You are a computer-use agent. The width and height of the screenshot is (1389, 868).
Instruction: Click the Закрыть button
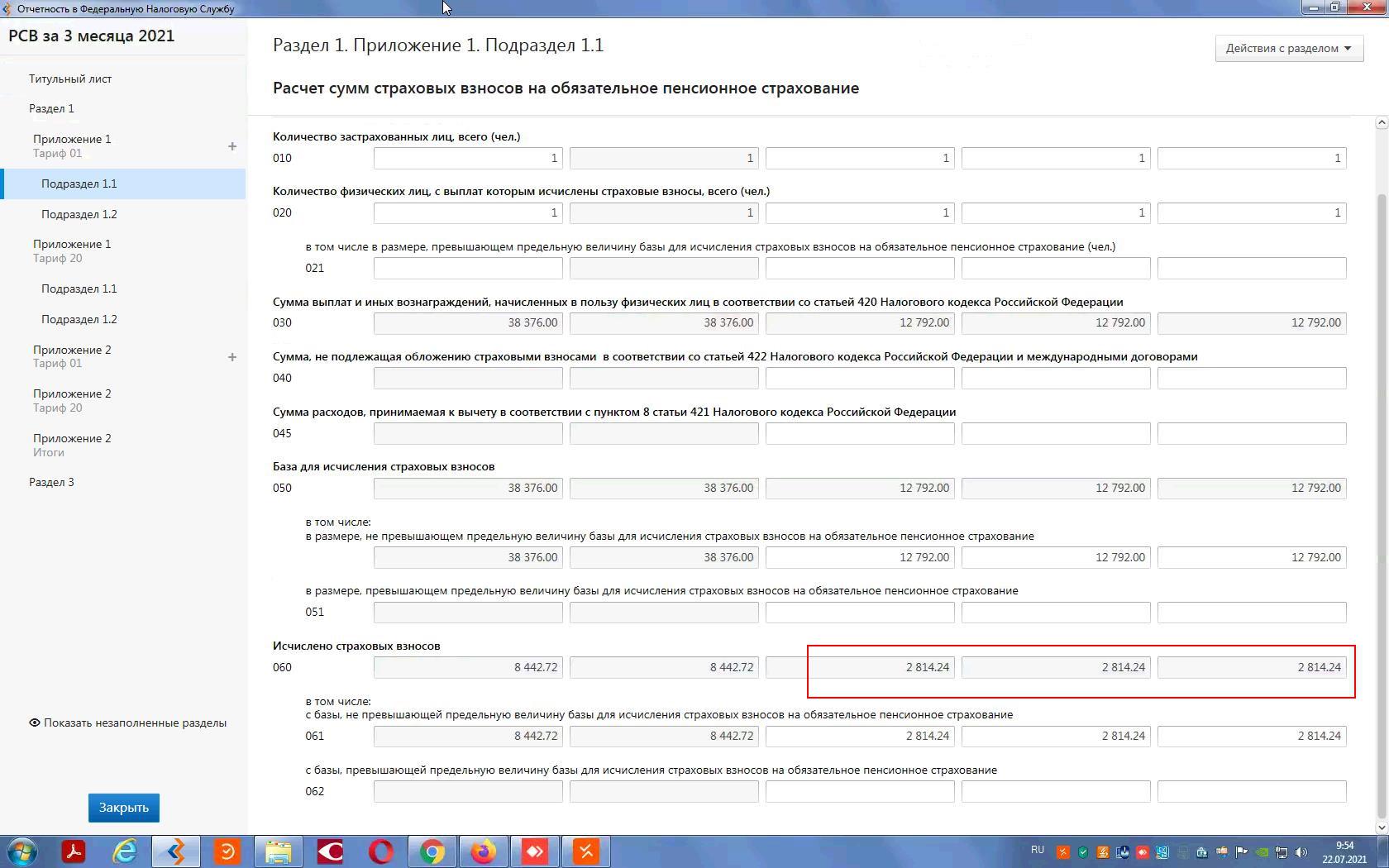point(124,808)
